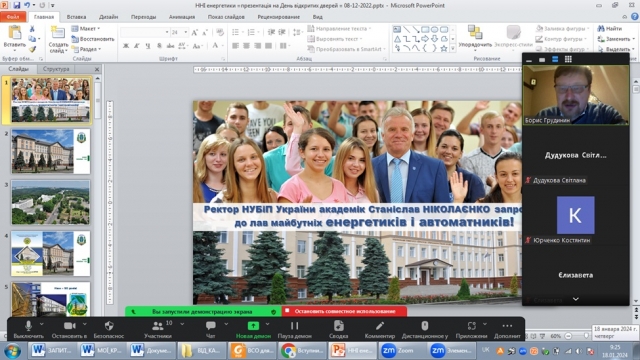Screen dimensions: 640x360
Task: Switch to the Вставка (Insert) tab
Action: [76, 17]
